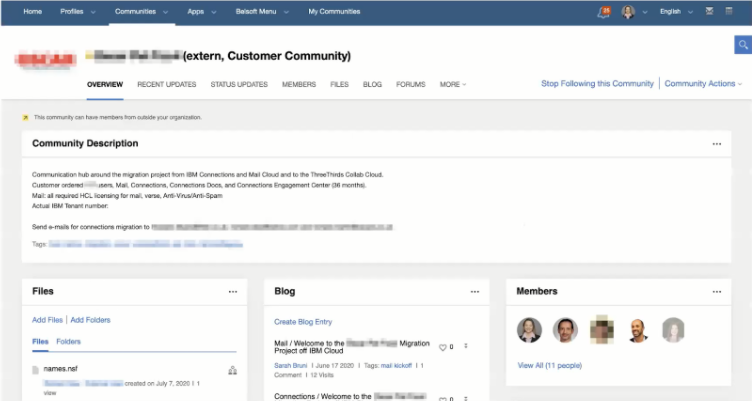Expand the Apps menu
Image resolution: width=755 pixels, height=401 pixels.
point(213,12)
